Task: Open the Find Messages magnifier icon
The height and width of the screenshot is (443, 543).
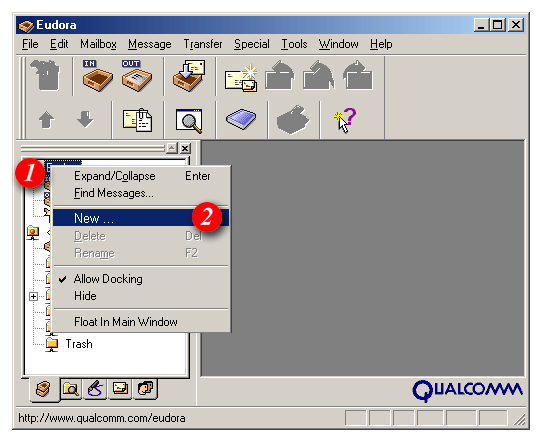Action: tap(189, 121)
